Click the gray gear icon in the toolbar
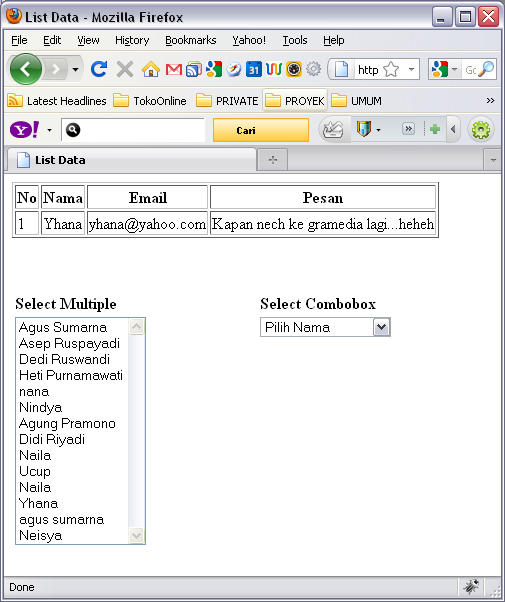Screen dimensions: 505x602 pos(313,69)
